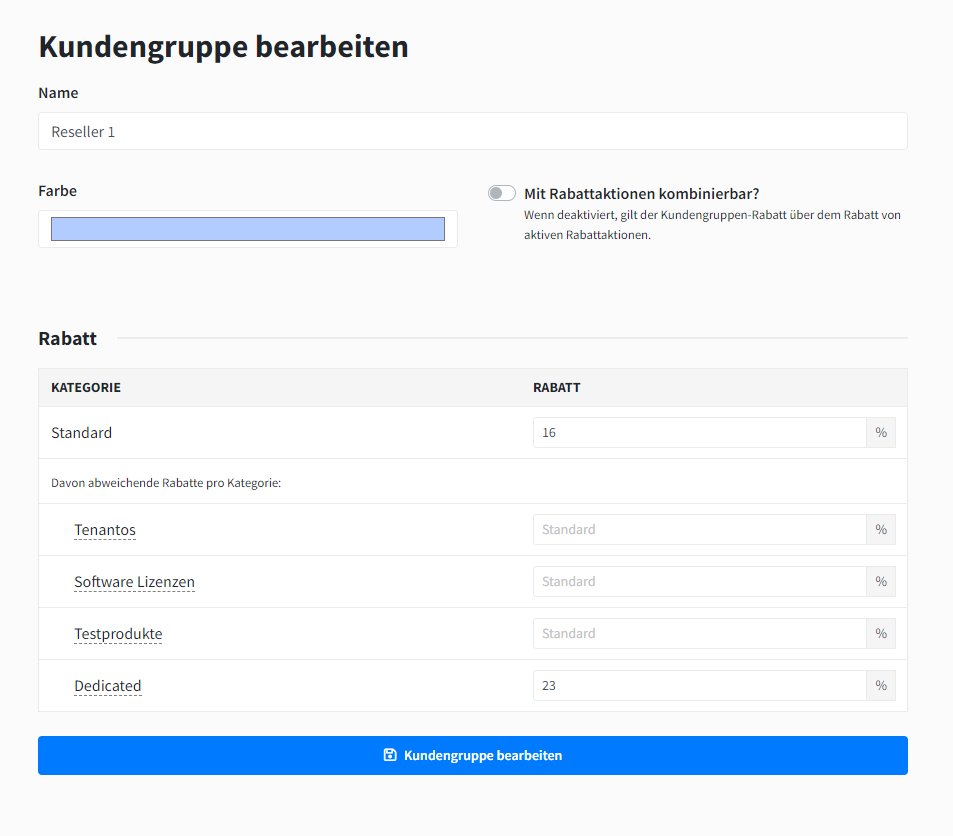Viewport: 953px width, 836px height.
Task: Open the Software Lizenzen category link
Action: click(134, 582)
